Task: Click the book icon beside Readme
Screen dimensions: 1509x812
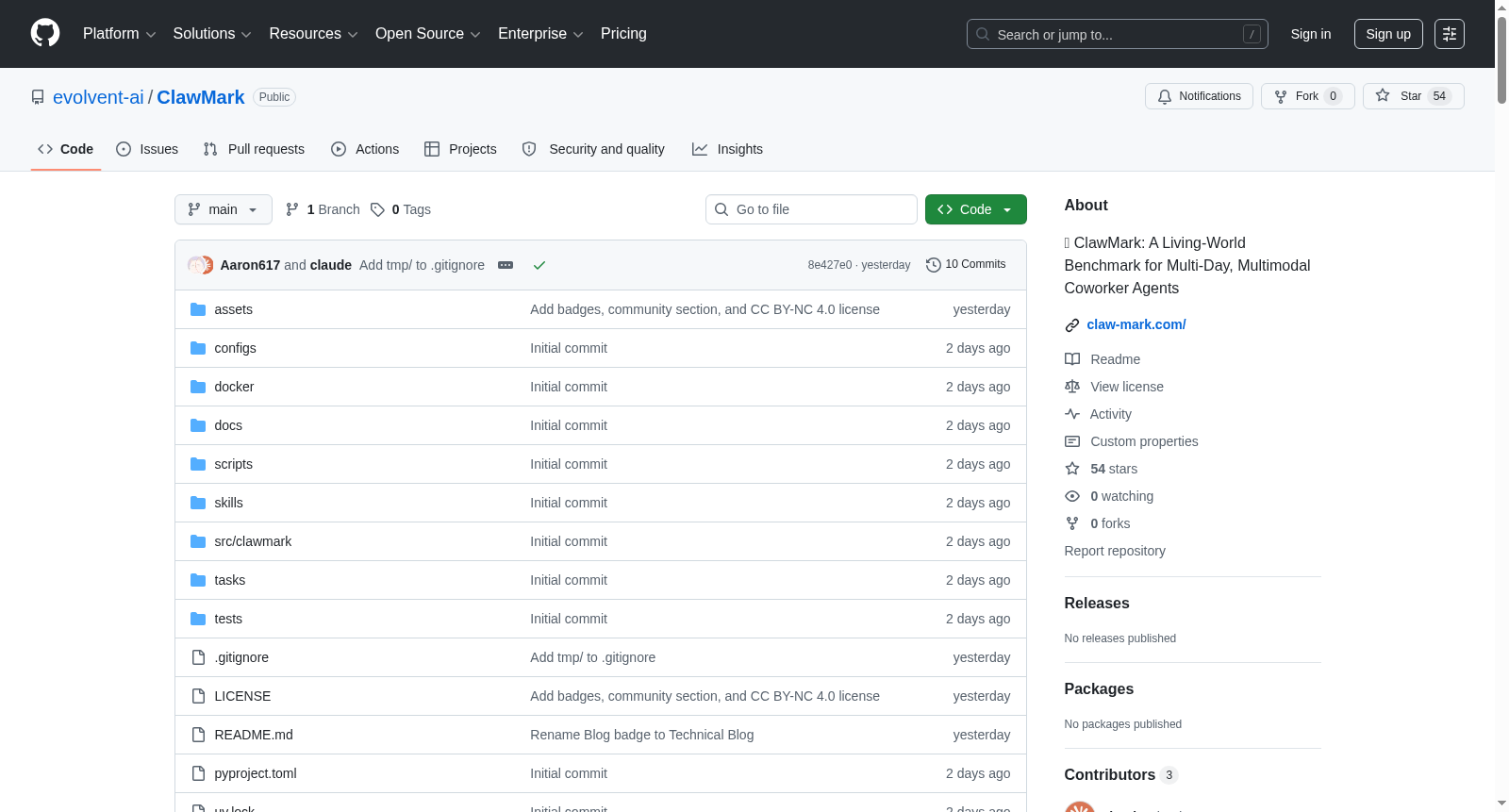Action: click(1072, 359)
